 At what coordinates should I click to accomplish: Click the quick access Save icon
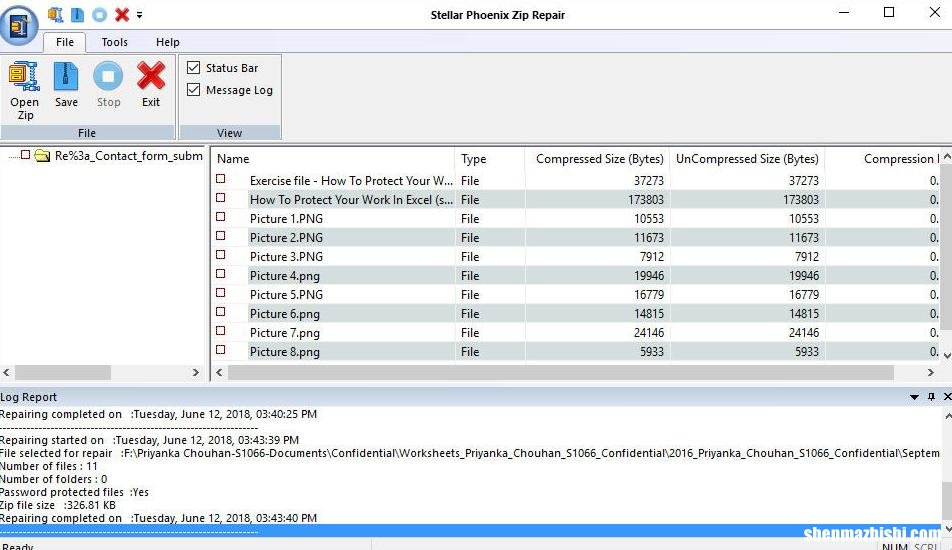[x=78, y=14]
